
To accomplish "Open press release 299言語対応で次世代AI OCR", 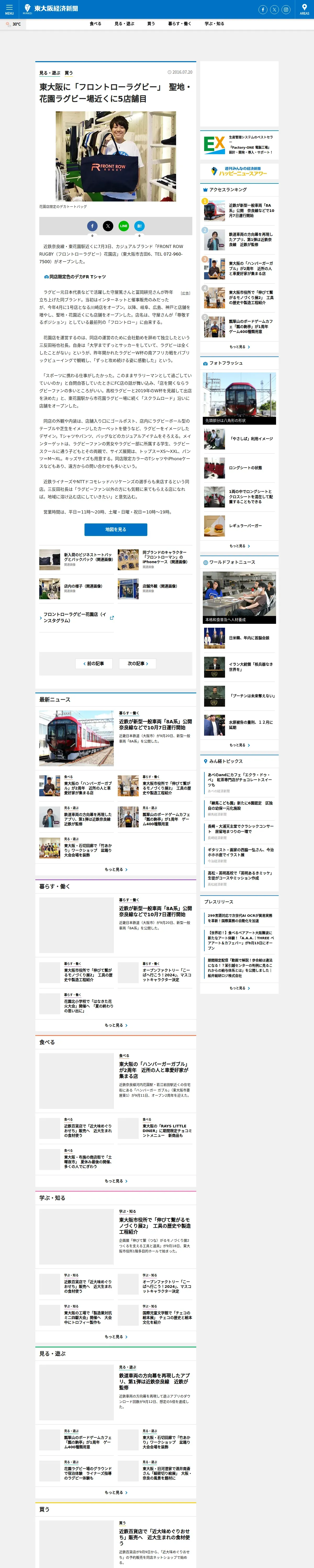I will 240,918.
